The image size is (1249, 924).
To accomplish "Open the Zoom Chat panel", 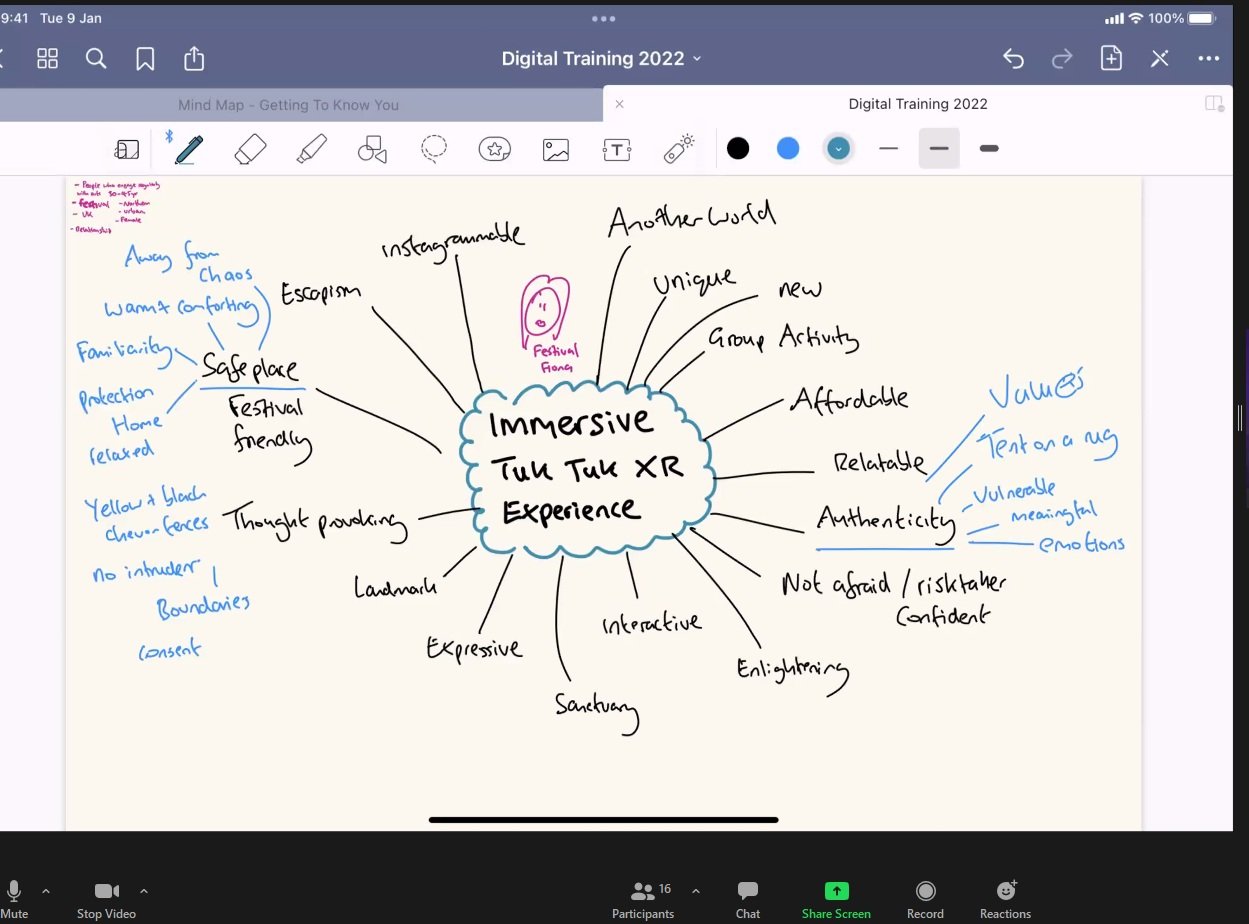I will (x=748, y=897).
